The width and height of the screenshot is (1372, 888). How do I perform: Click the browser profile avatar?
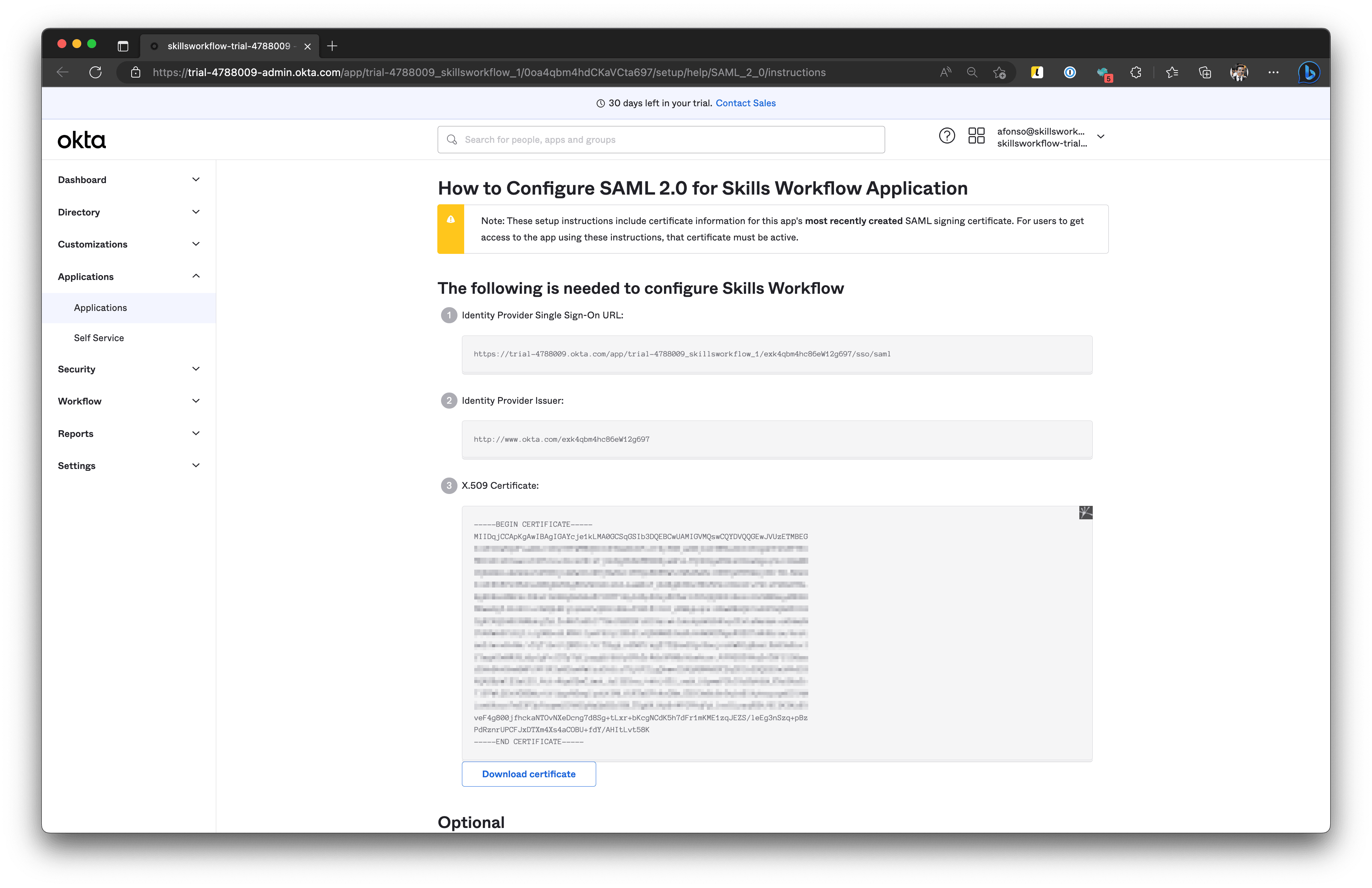1238,72
